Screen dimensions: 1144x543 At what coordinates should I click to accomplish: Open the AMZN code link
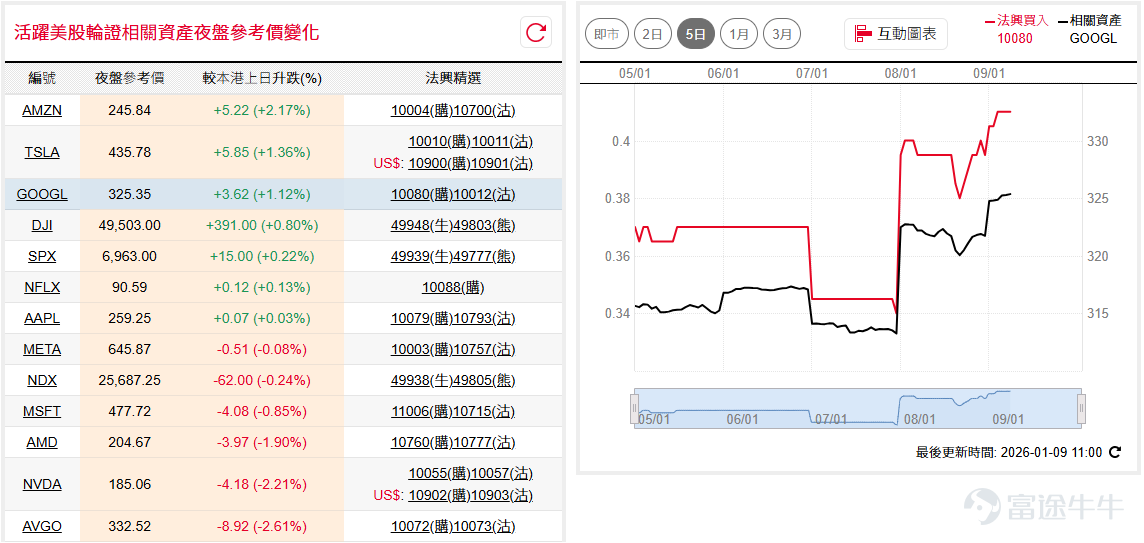42,110
